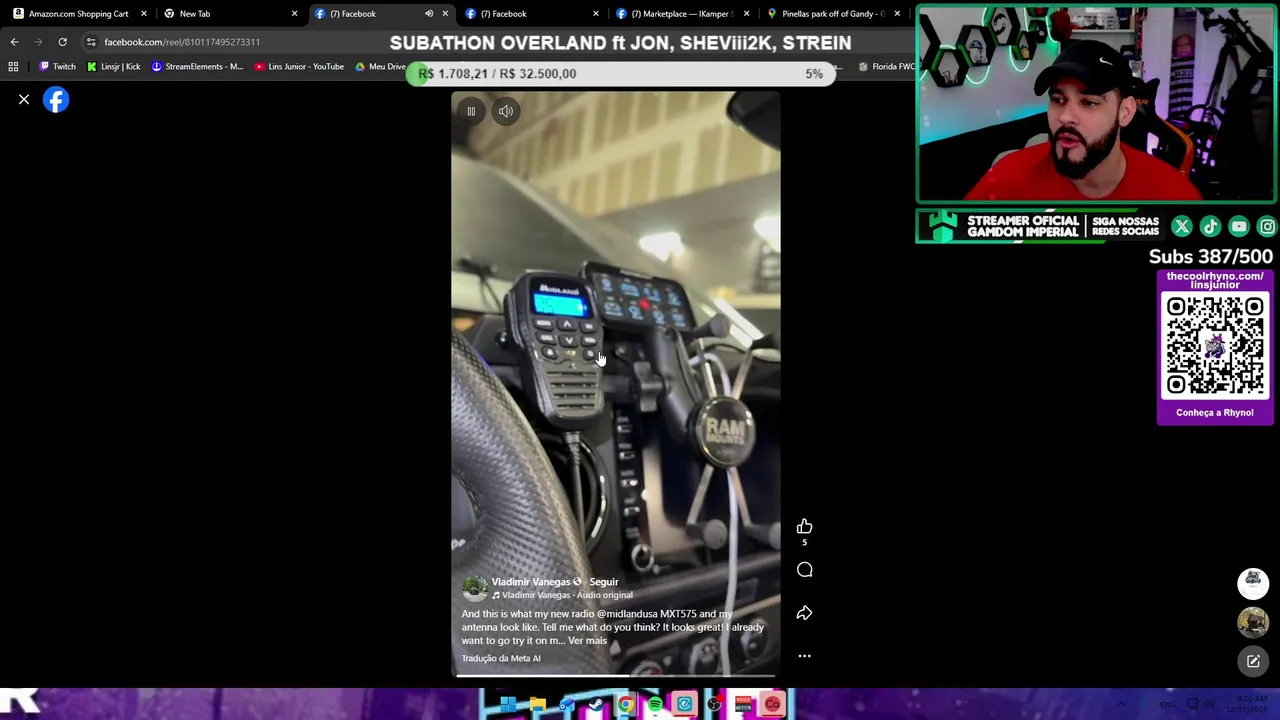Open Spotify from the taskbar
This screenshot has width=1280, height=720.
(655, 705)
